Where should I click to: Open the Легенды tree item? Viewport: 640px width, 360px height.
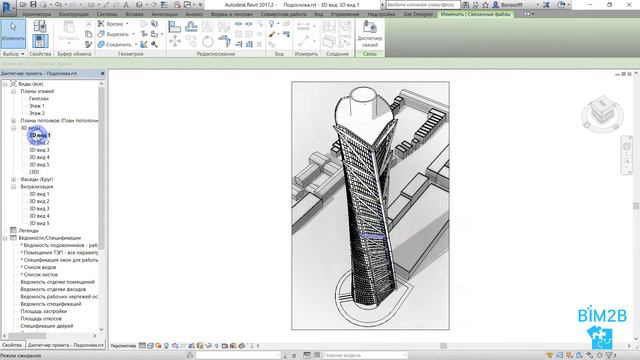[29, 231]
